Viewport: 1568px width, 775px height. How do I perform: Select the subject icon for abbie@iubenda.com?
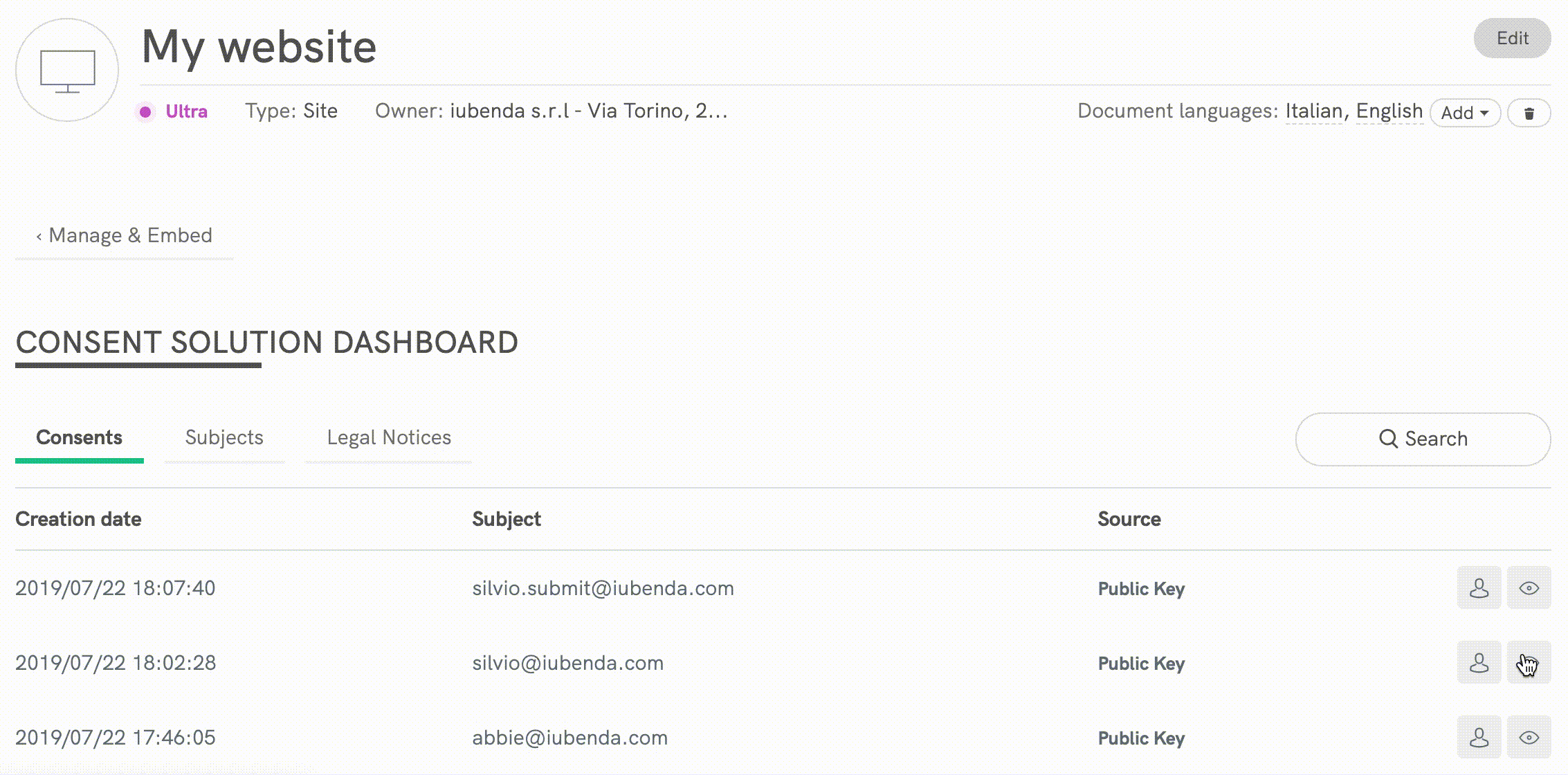pyautogui.click(x=1479, y=738)
